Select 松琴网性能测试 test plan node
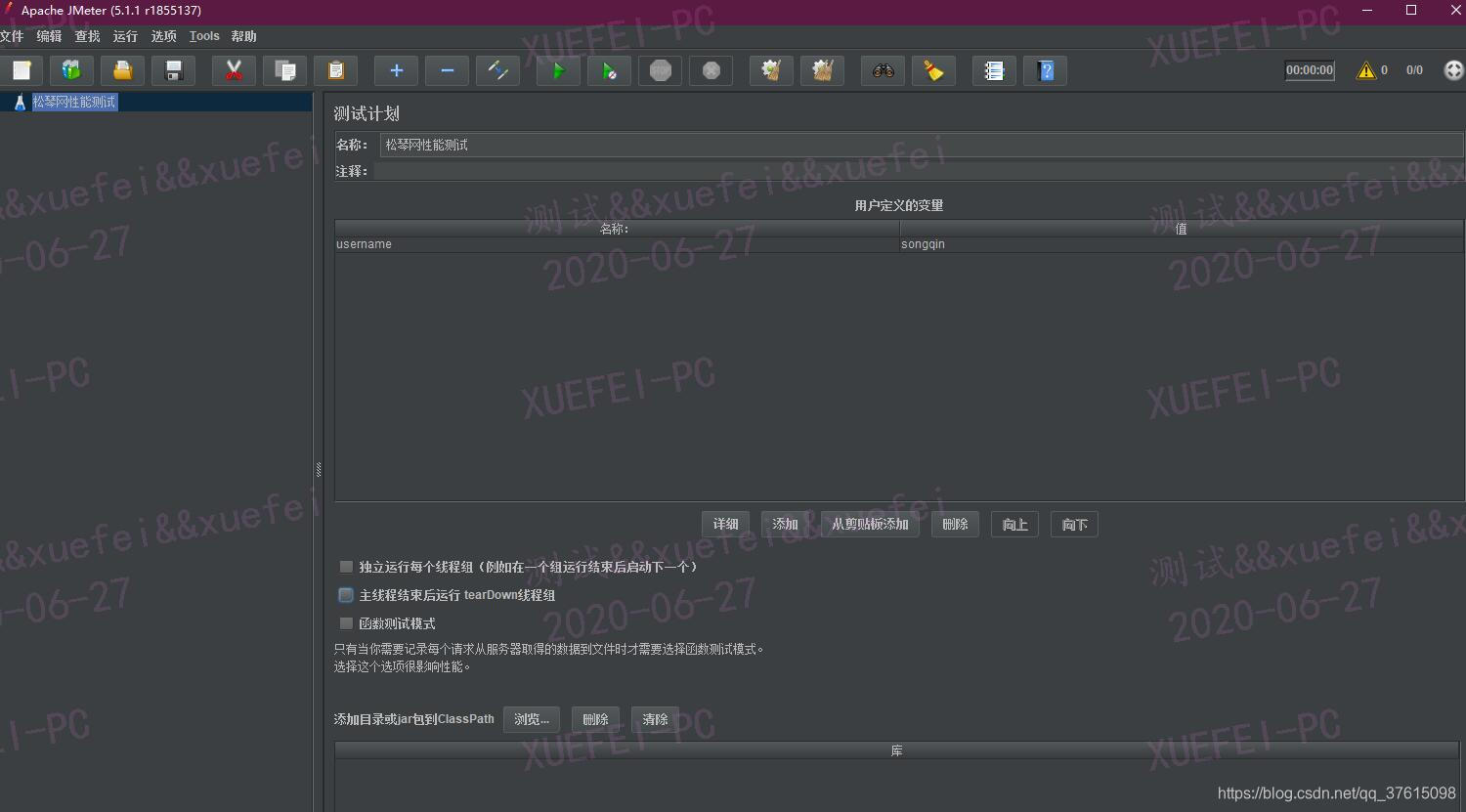This screenshot has height=812, width=1466. pos(74,102)
